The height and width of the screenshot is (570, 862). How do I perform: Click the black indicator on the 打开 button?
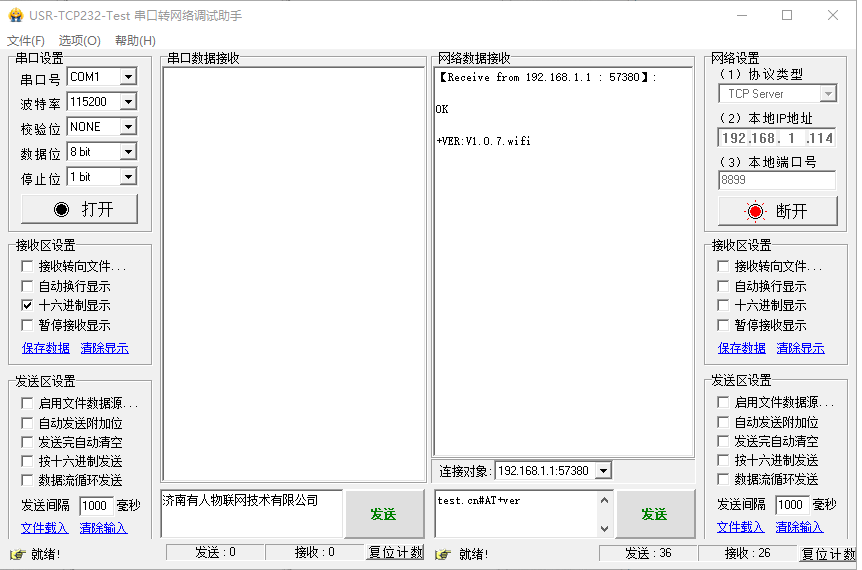coord(62,209)
